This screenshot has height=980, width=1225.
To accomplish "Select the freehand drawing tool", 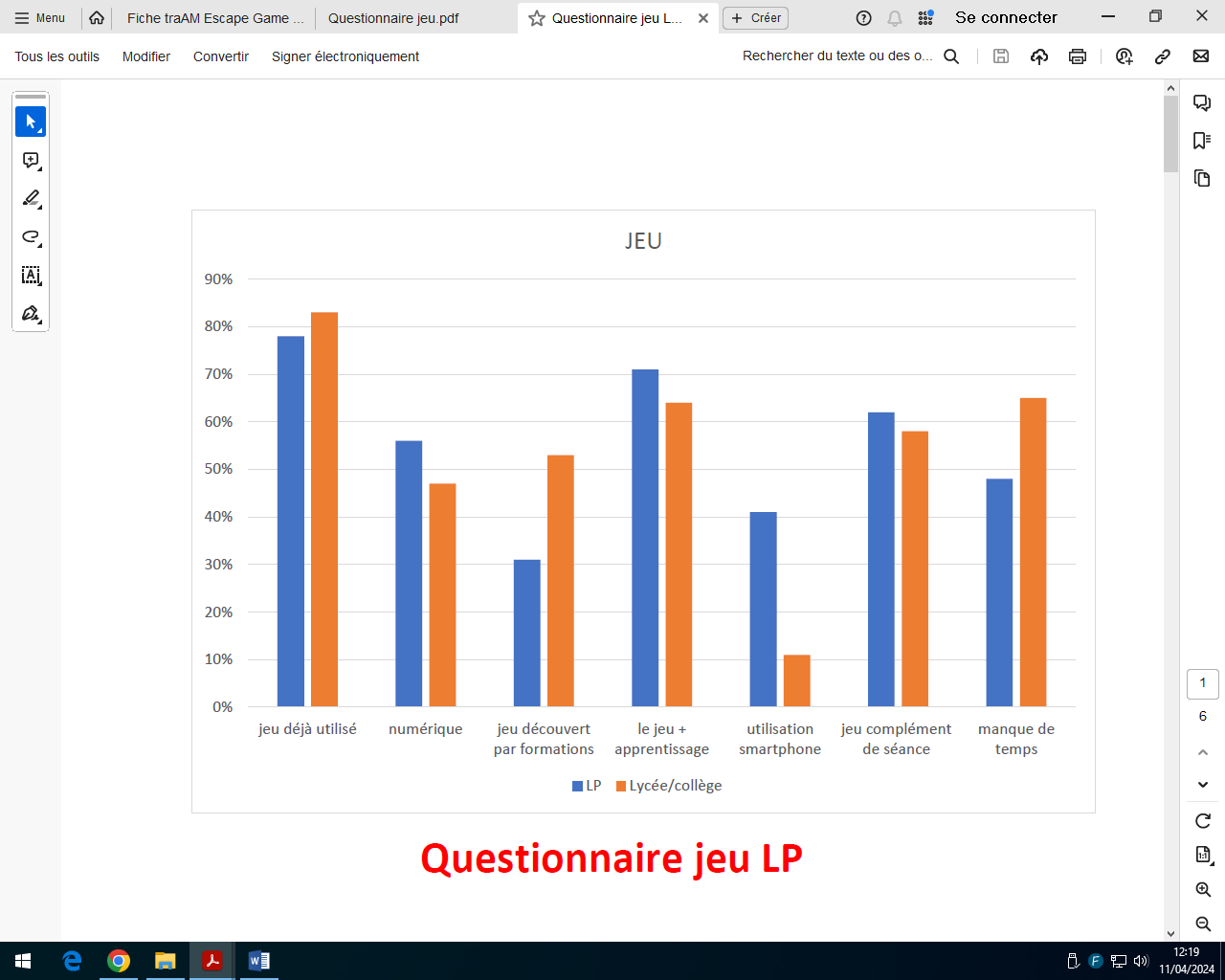I will point(31,237).
